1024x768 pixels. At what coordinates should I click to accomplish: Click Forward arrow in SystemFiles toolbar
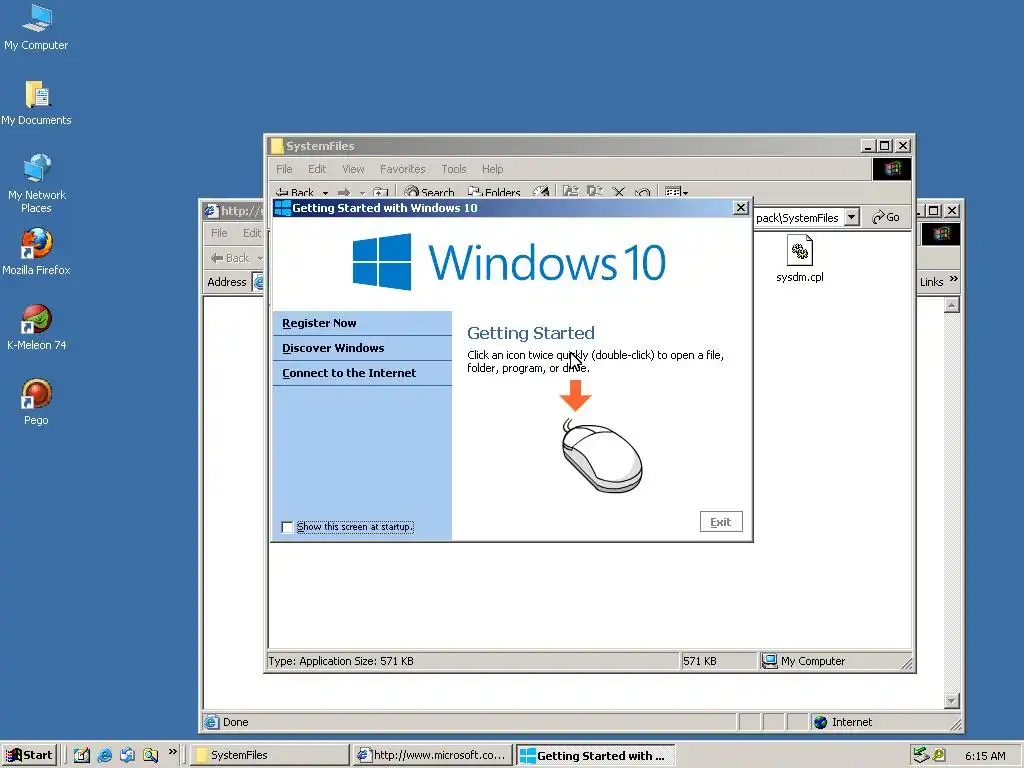pos(344,192)
